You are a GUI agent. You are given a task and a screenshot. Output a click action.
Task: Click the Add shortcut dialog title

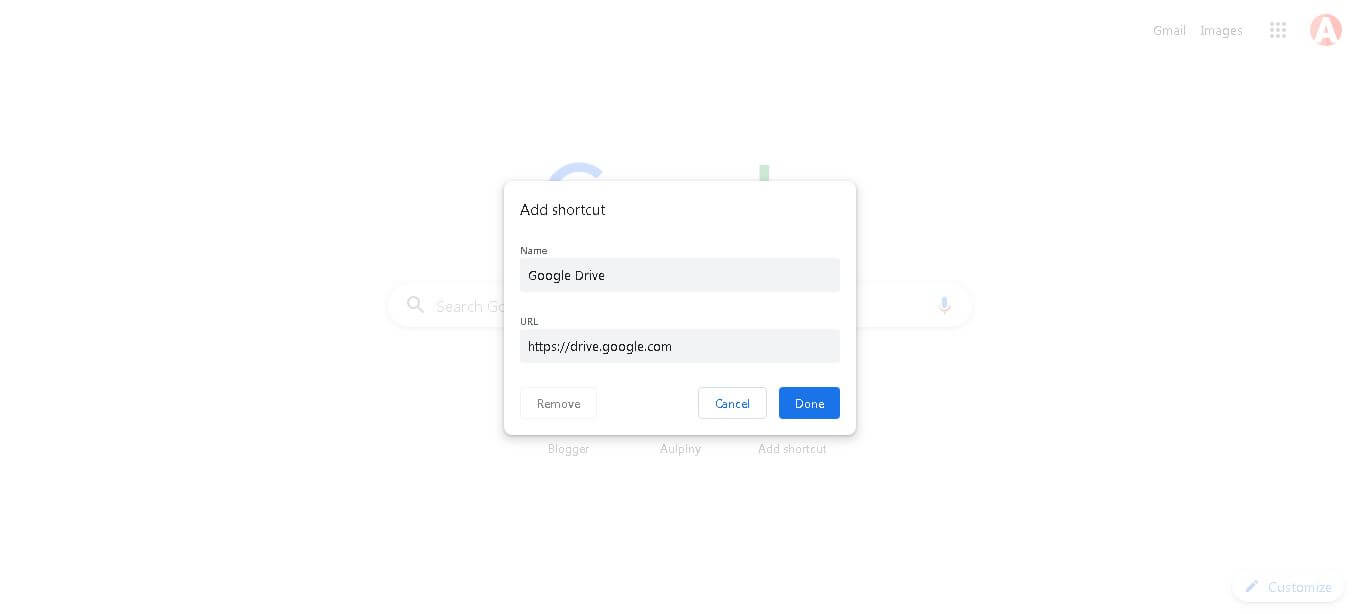[x=562, y=209]
